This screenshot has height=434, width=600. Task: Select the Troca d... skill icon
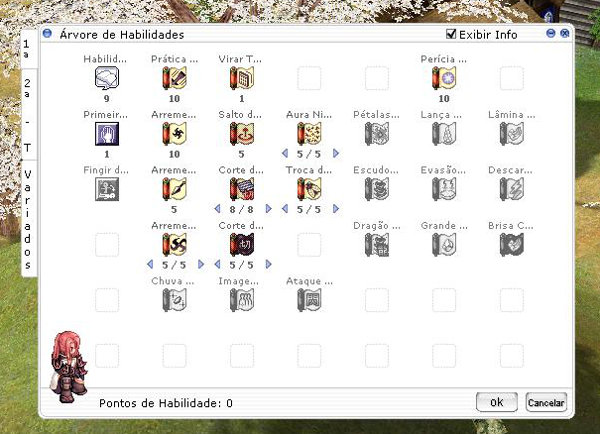(x=309, y=189)
